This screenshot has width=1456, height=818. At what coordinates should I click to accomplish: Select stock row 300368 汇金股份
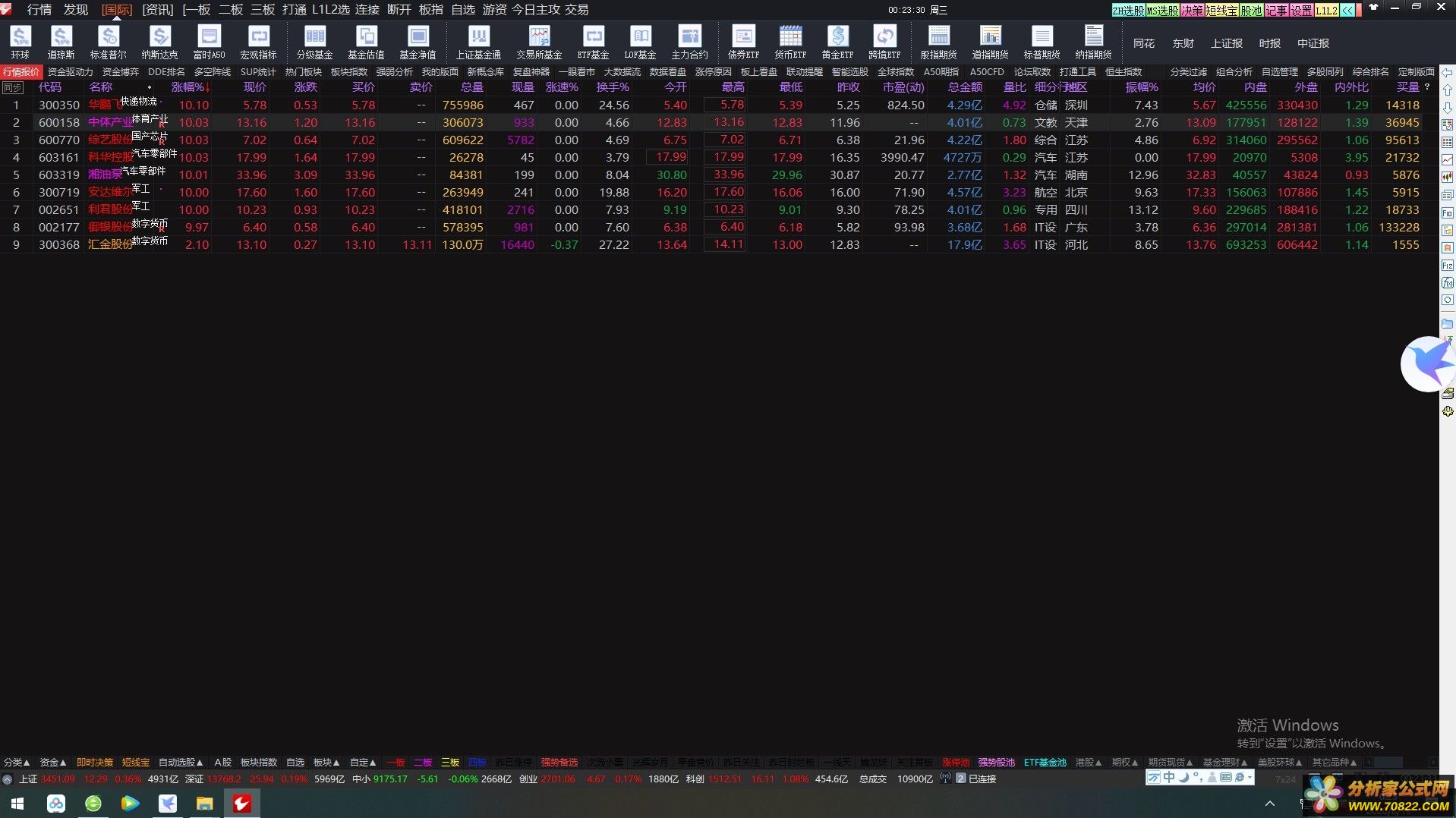(x=720, y=244)
